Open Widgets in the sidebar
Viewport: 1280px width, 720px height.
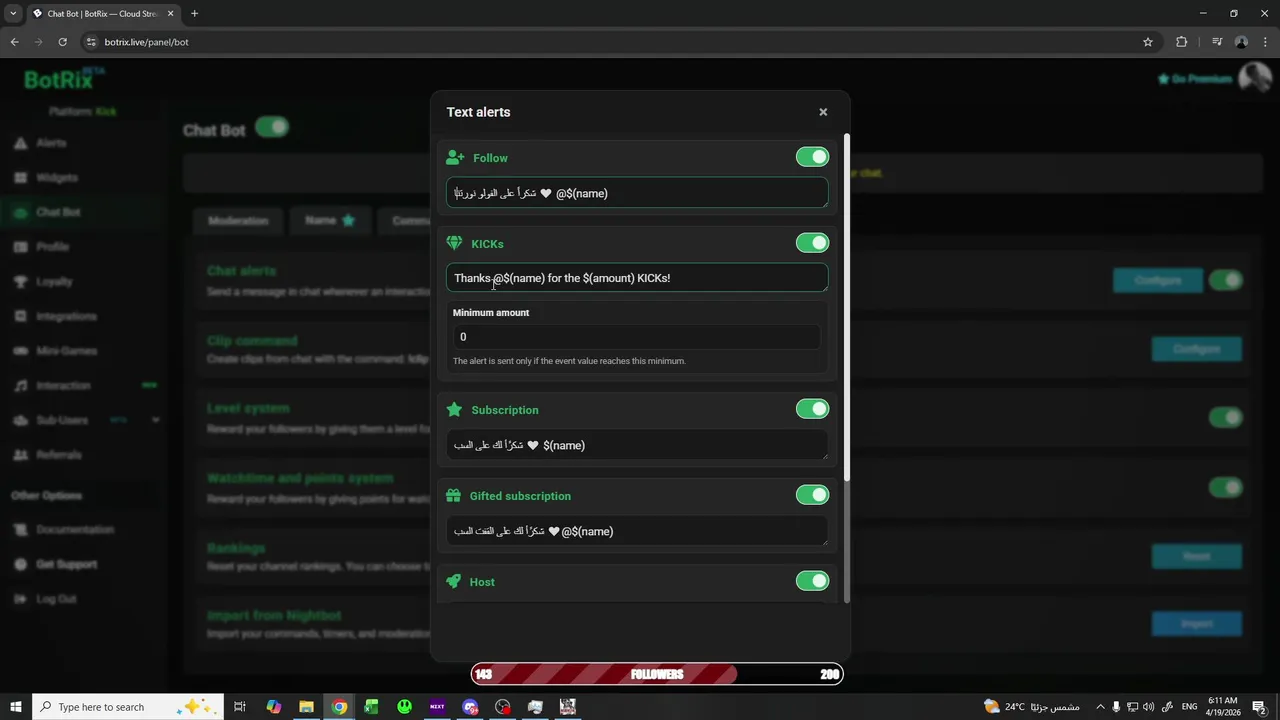(x=56, y=178)
